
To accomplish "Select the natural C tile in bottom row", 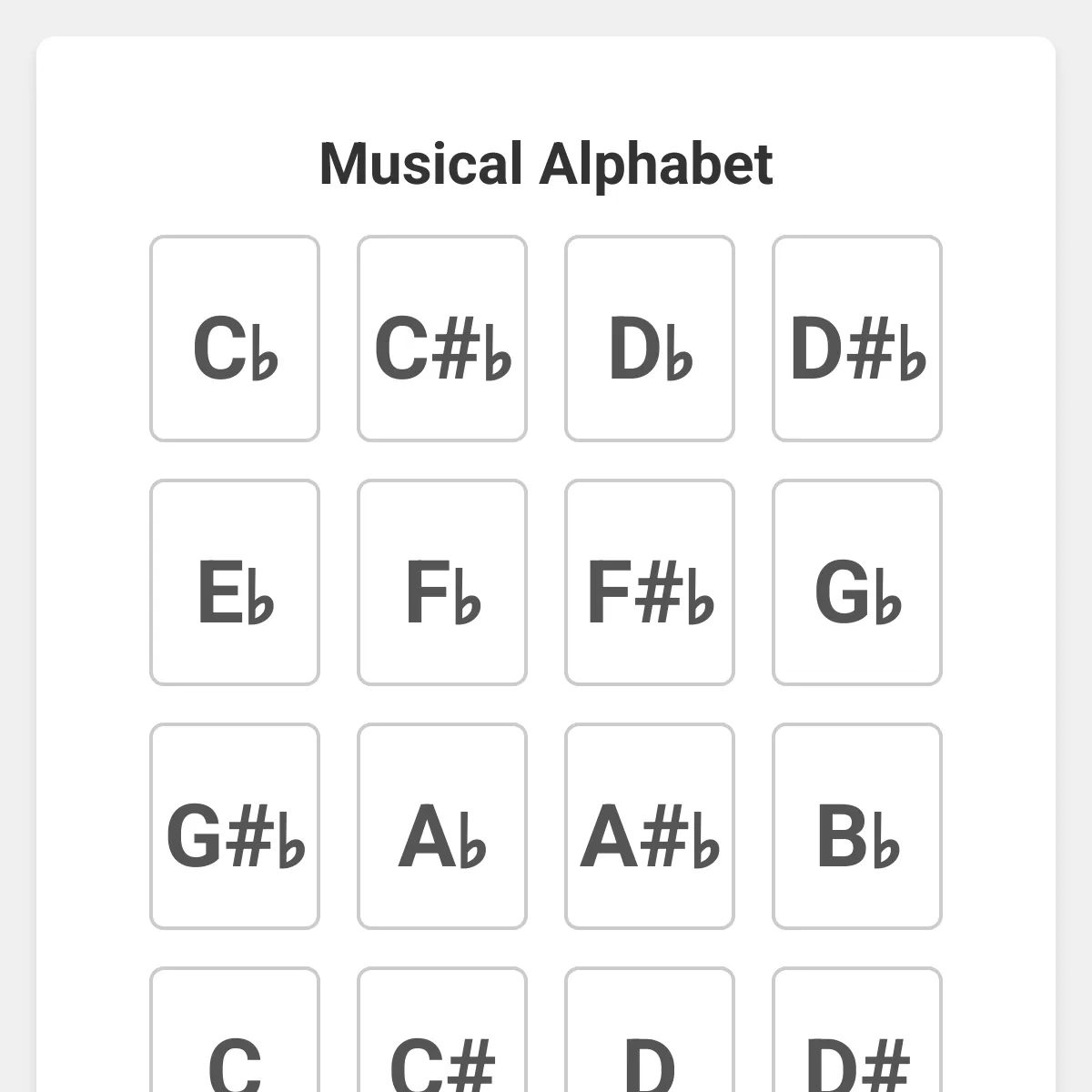I will (x=235, y=1030).
